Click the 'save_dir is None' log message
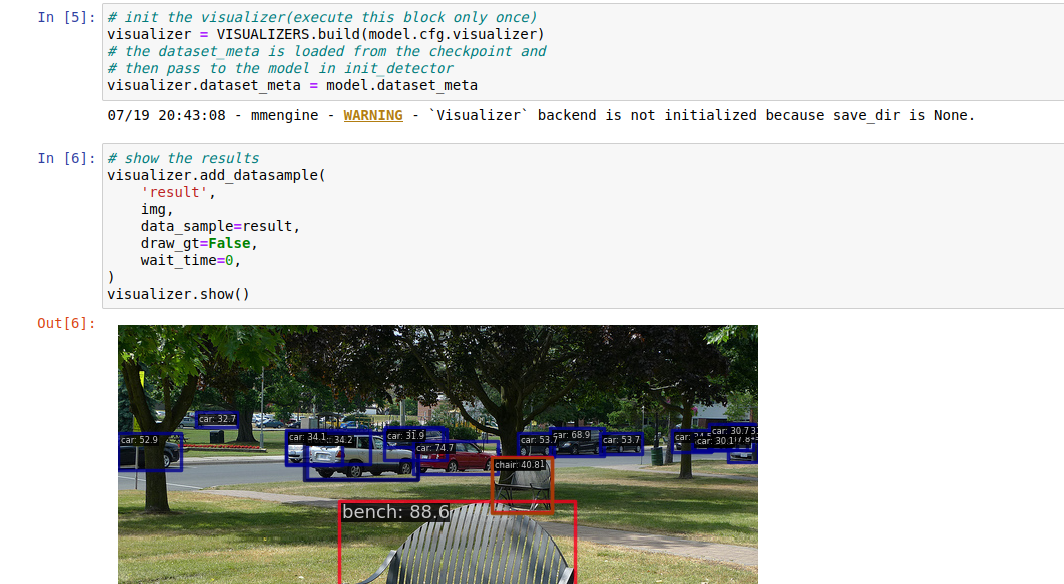 click(x=904, y=115)
